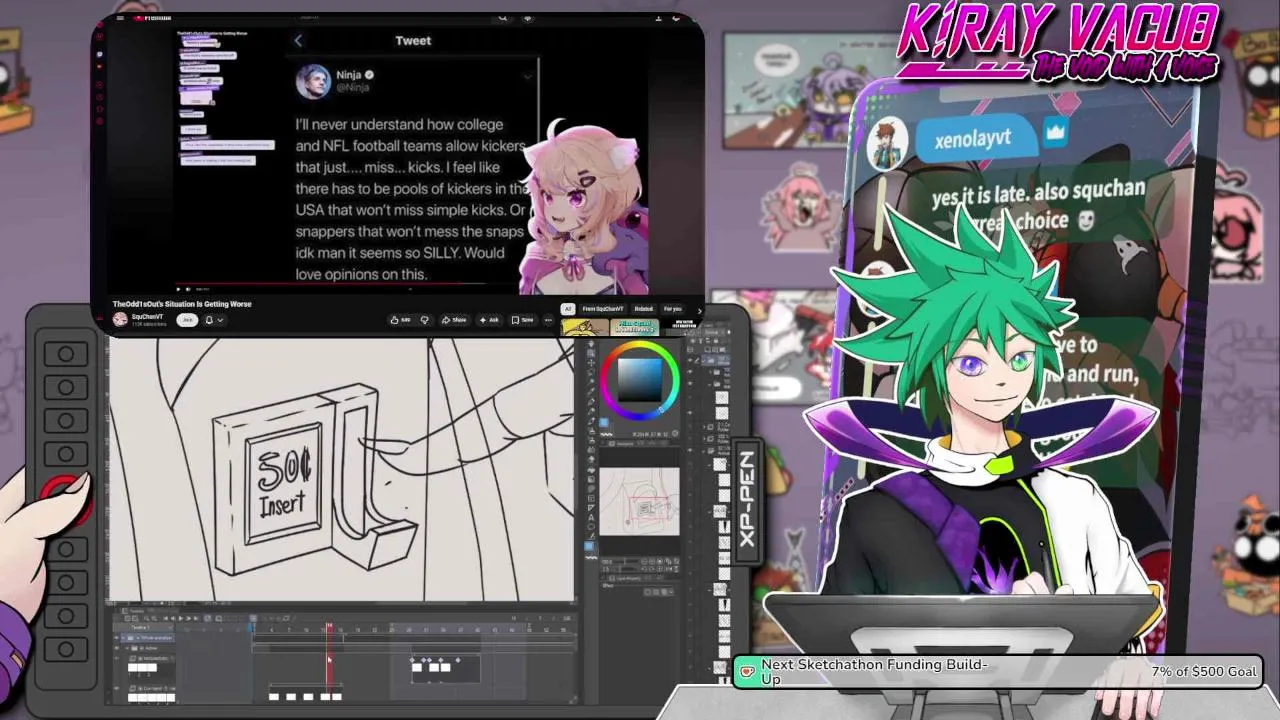Click the topmost tablet shortcut button

pos(66,354)
